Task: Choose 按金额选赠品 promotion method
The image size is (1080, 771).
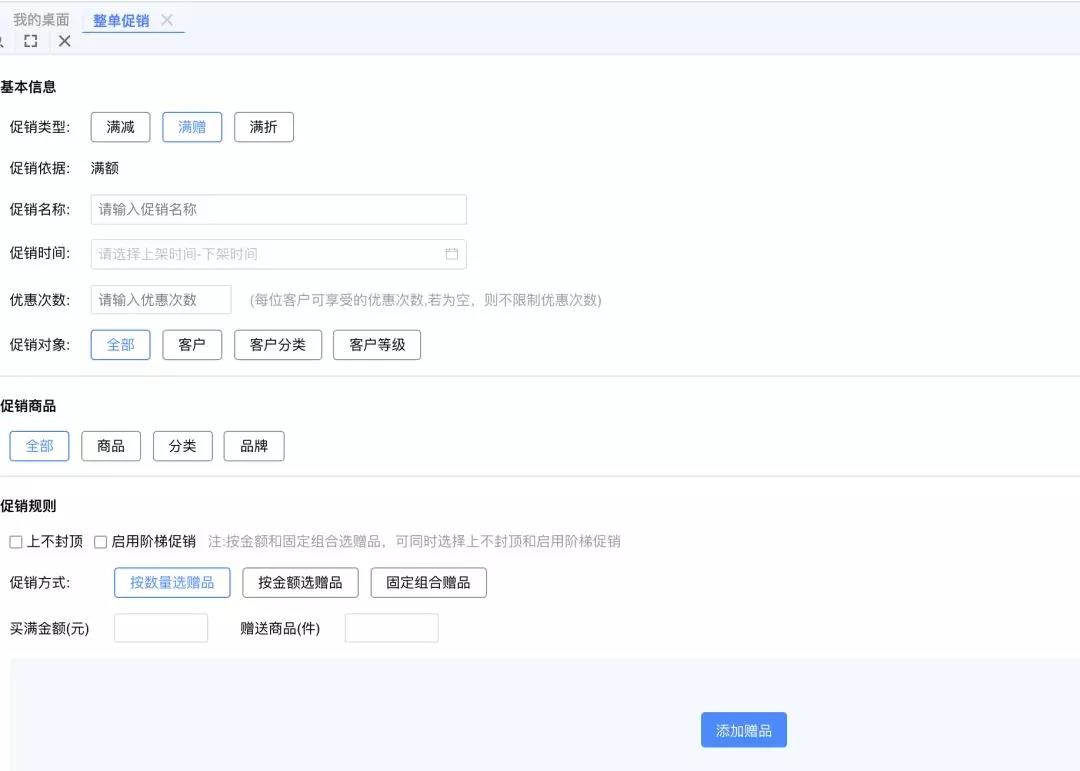Action: tap(300, 583)
